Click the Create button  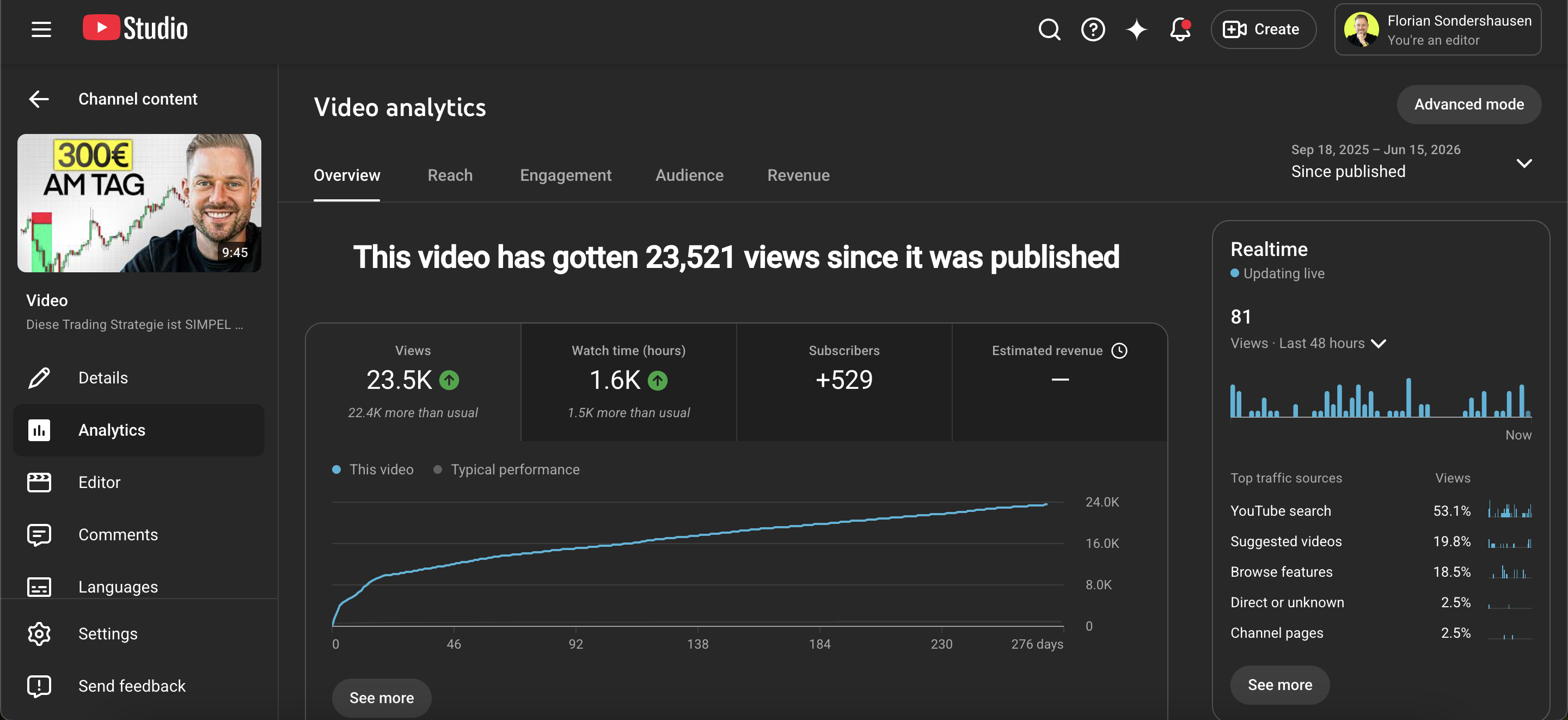click(1263, 29)
